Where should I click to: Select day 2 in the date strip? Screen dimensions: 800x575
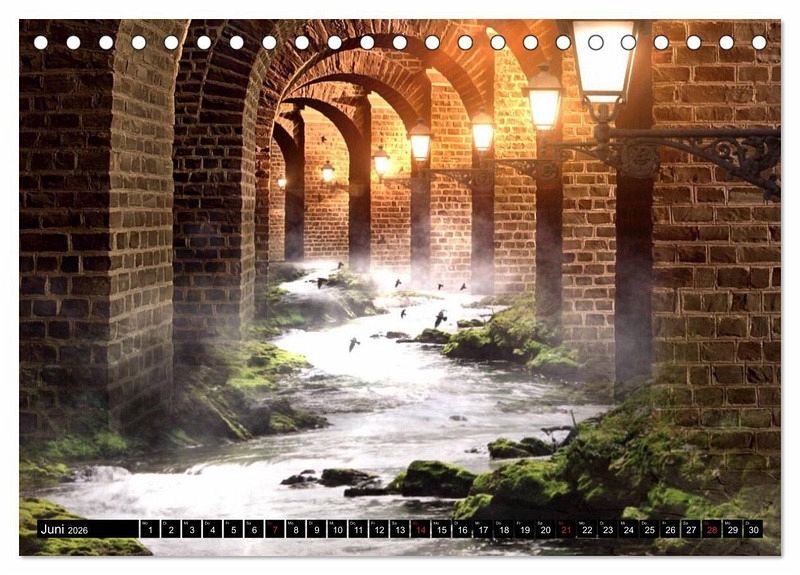[171, 529]
